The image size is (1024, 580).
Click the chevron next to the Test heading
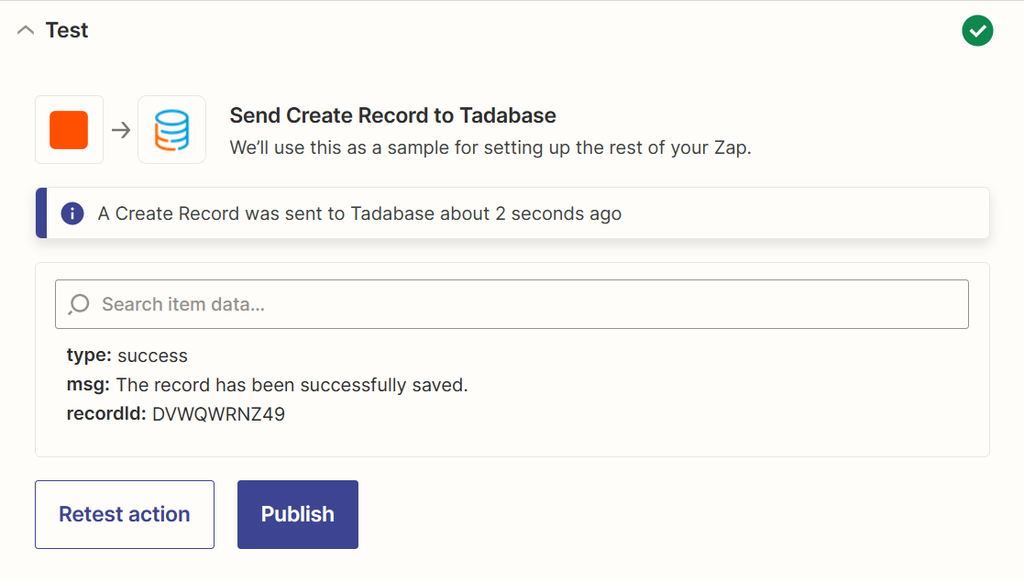[25, 30]
